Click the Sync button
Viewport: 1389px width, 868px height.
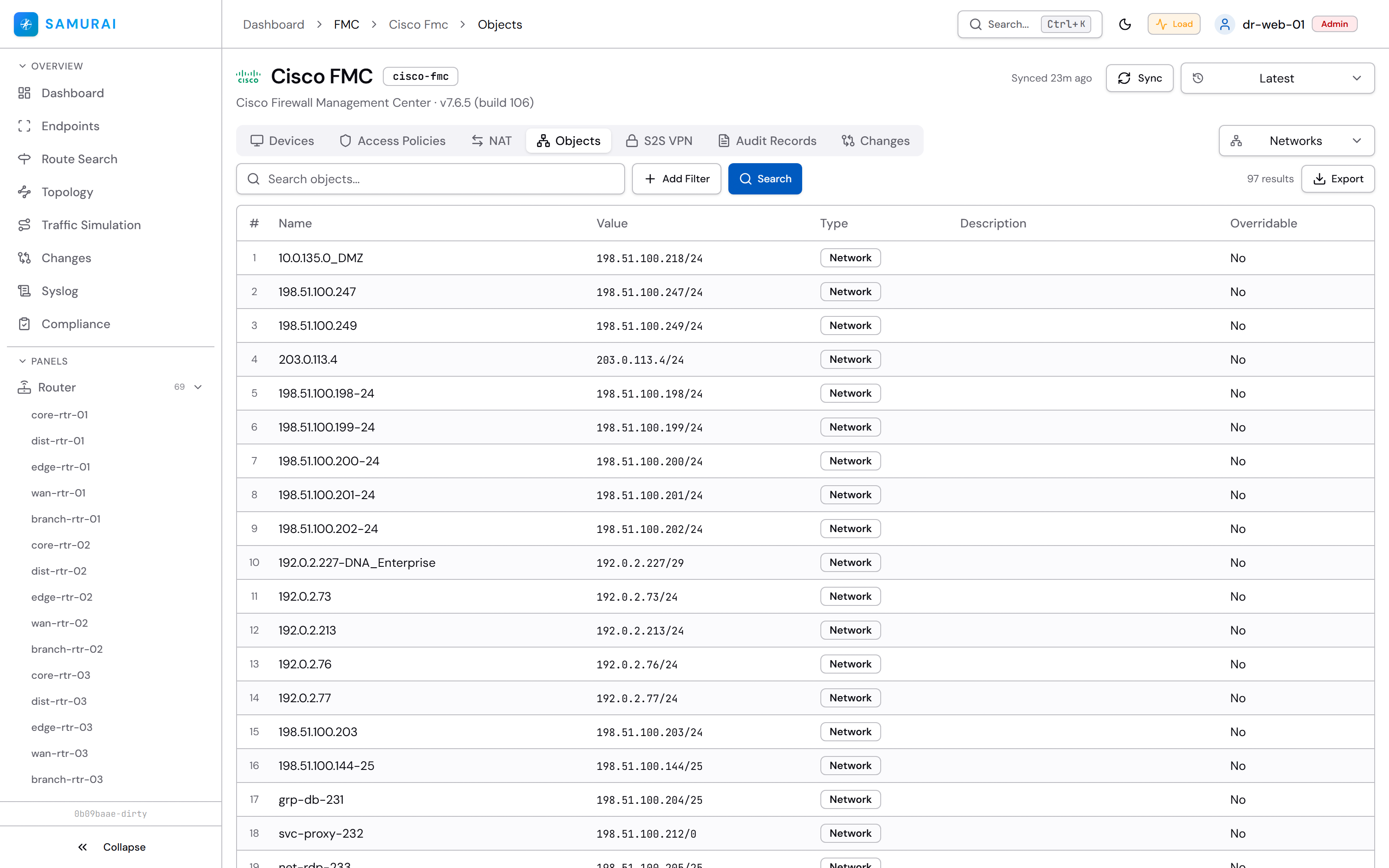tap(1139, 78)
